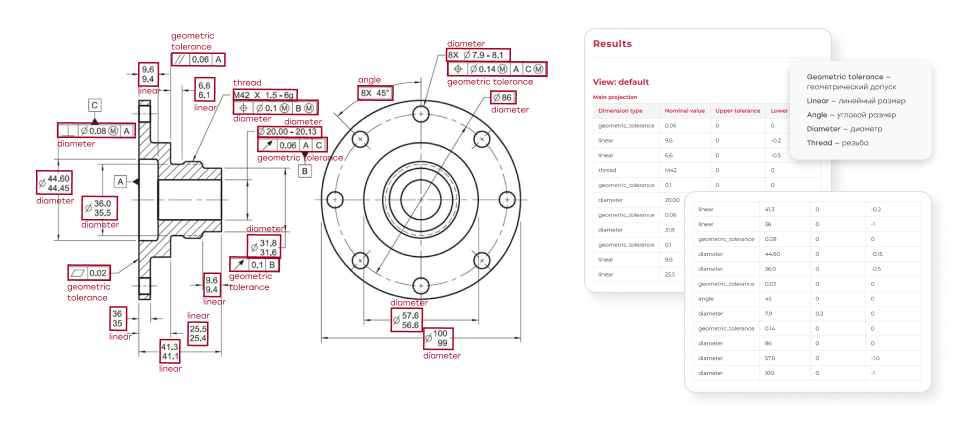Select the 8X Ø7.9-8.1 hole callout
967x423 pixels.
pyautogui.click(x=478, y=55)
